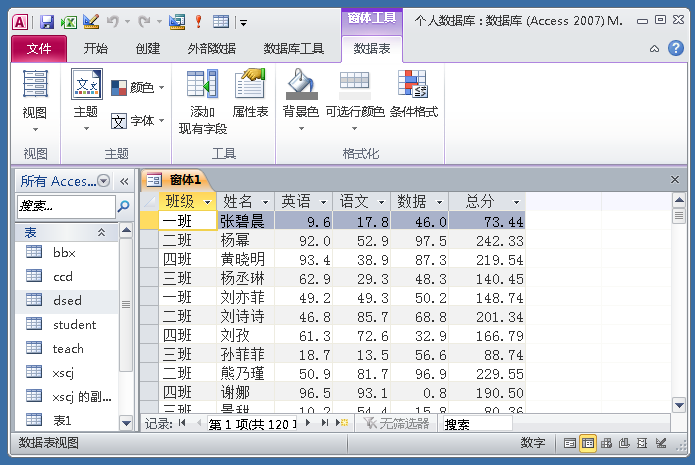695x465 pixels.
Task: Open the student table in navigation pane
Action: coord(74,324)
